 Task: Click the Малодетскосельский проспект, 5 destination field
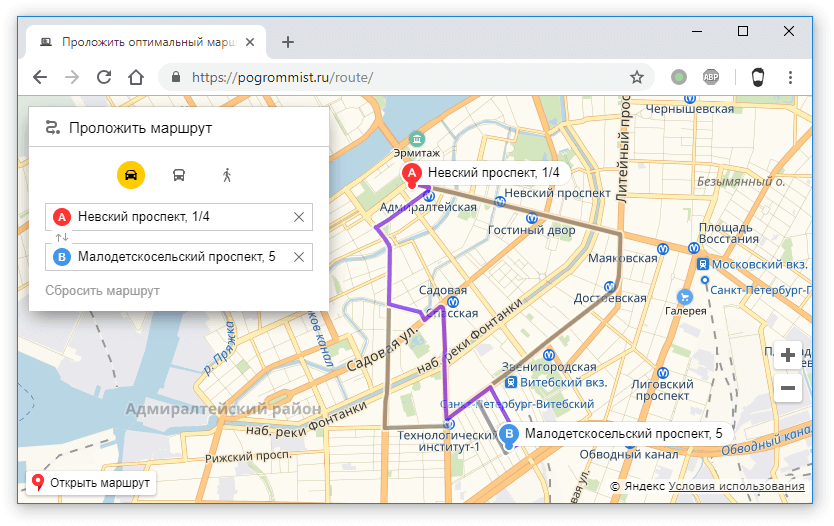click(180, 257)
